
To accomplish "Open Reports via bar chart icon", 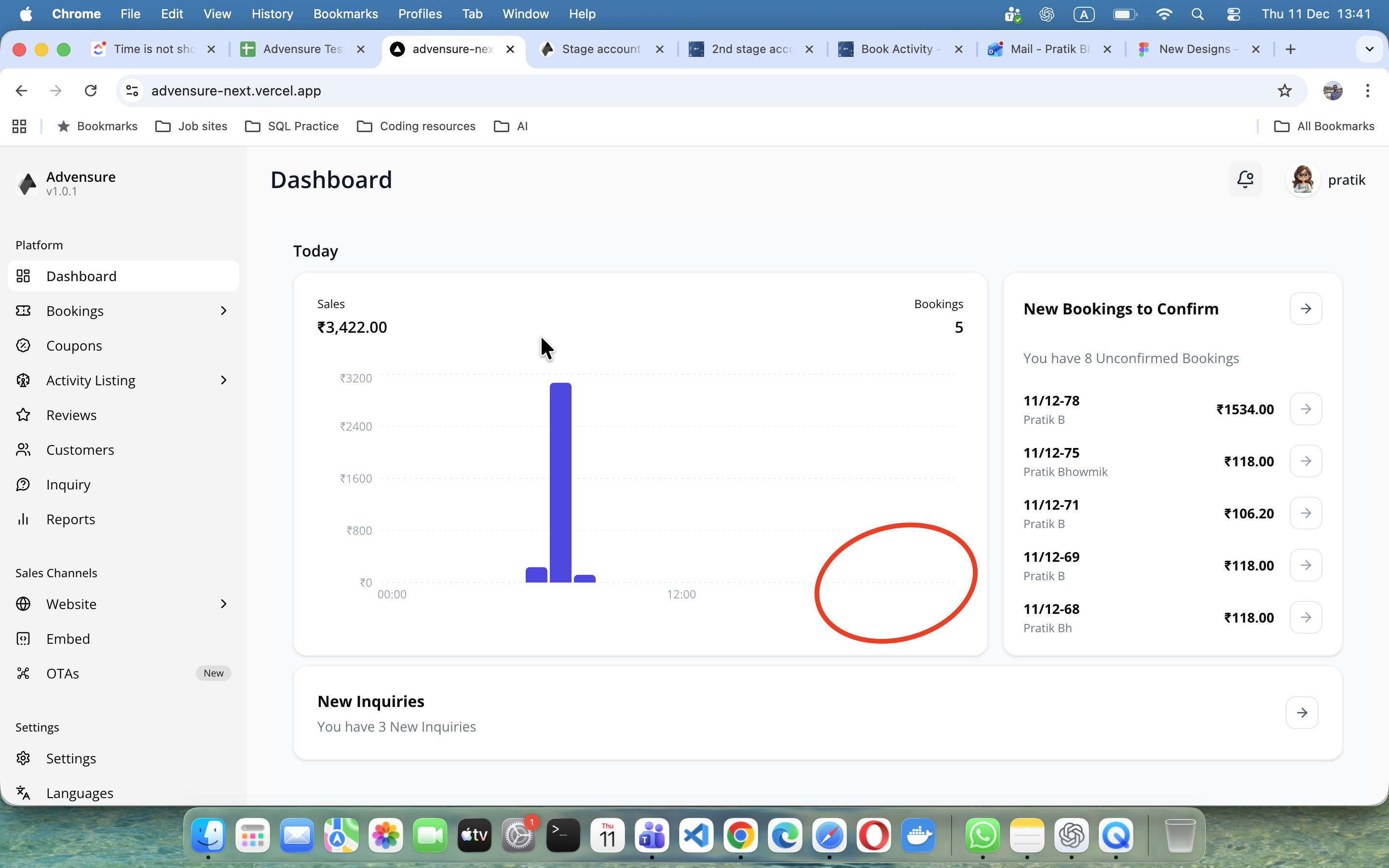I will coord(23,519).
